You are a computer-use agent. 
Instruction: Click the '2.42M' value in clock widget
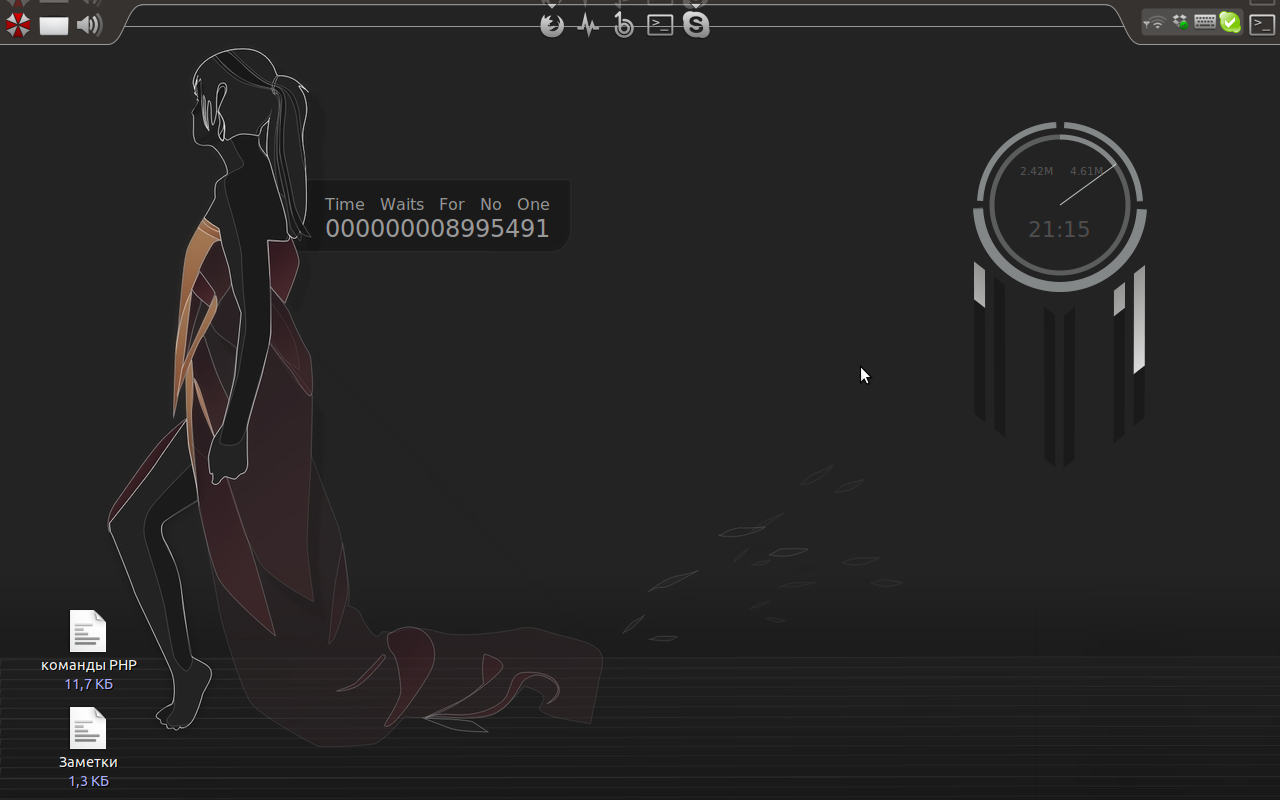(1036, 171)
